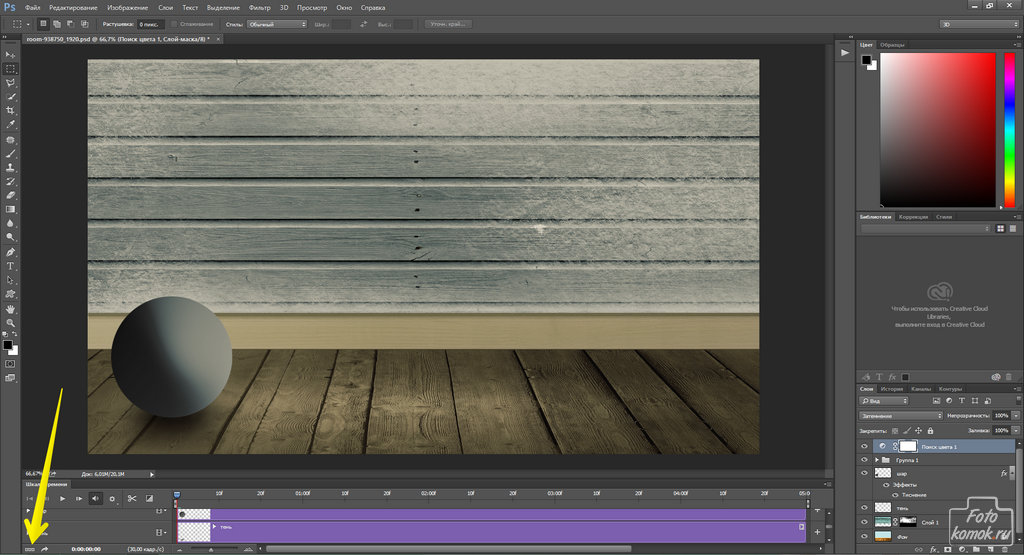1024x555 pixels.
Task: Expand the Группа 1 folder arrow
Action: [x=875, y=459]
